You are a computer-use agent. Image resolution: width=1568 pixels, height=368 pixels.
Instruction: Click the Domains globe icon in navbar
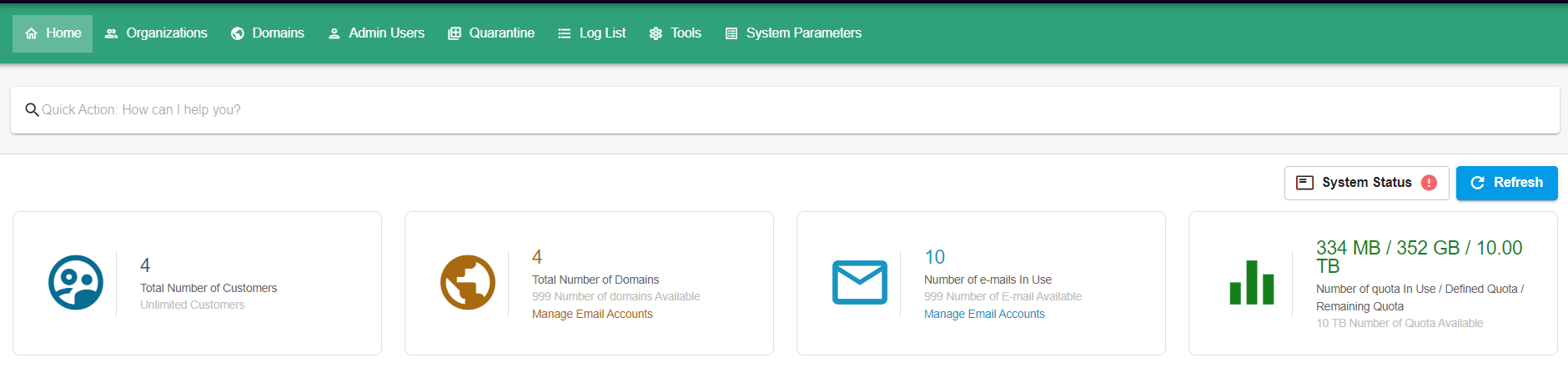(x=238, y=33)
